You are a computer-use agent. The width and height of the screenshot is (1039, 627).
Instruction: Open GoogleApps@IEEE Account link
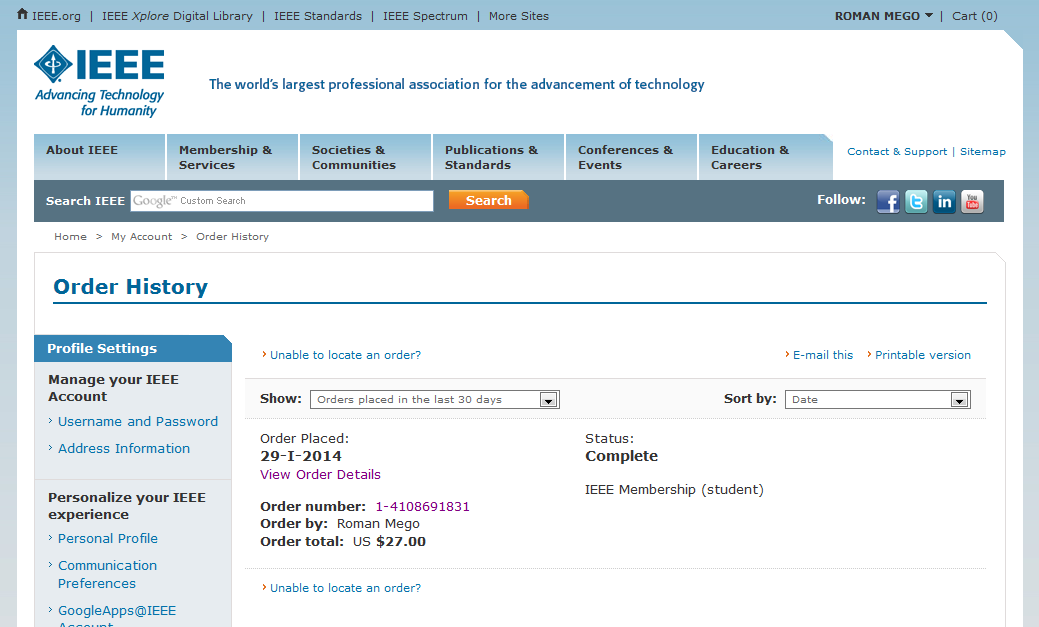tap(117, 616)
